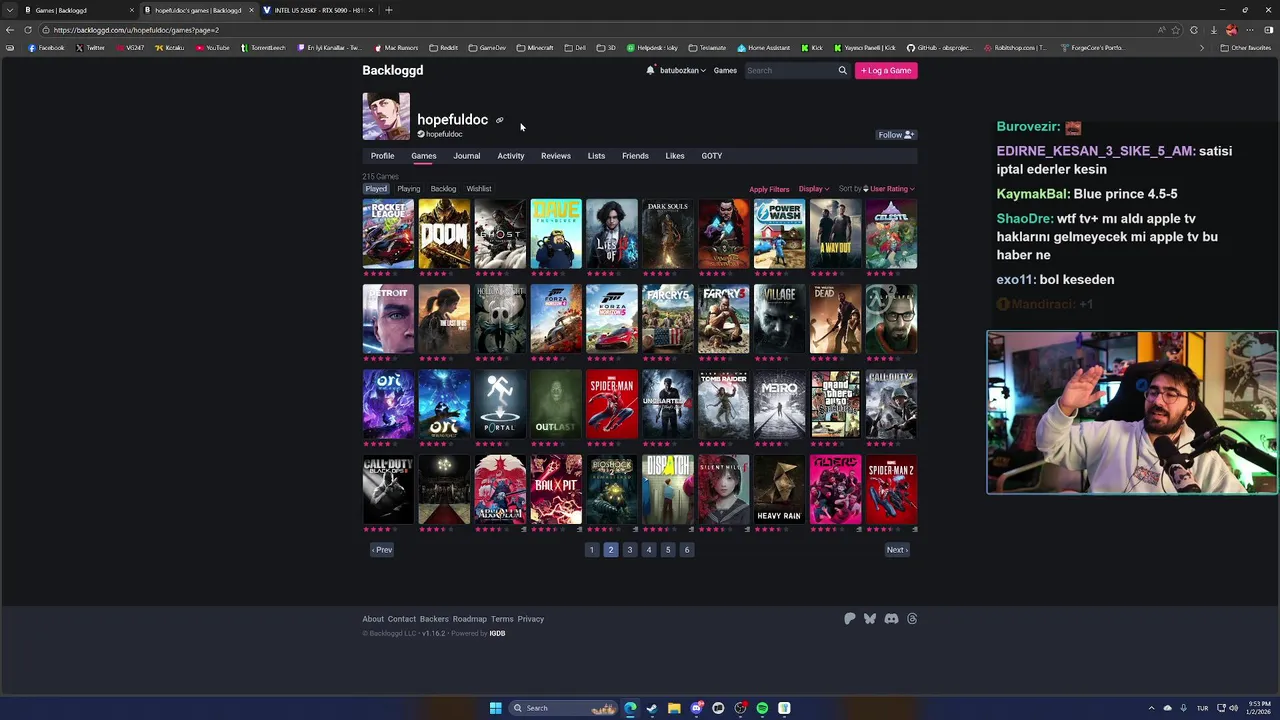Open the DOOM game cover
The height and width of the screenshot is (720, 1280).
coord(444,234)
